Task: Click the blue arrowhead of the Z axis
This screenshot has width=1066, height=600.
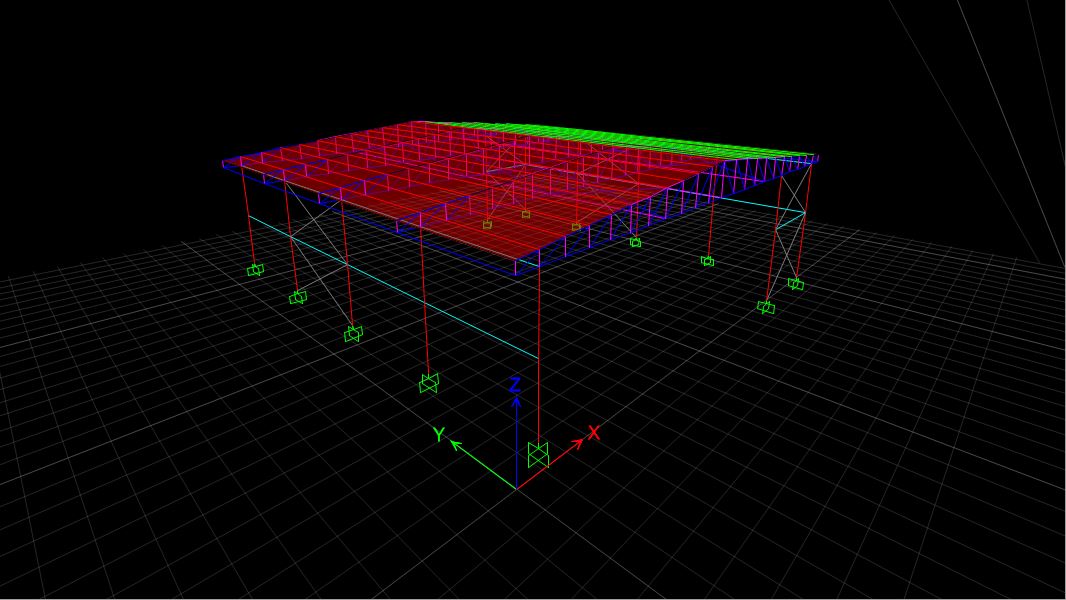Action: pos(516,401)
